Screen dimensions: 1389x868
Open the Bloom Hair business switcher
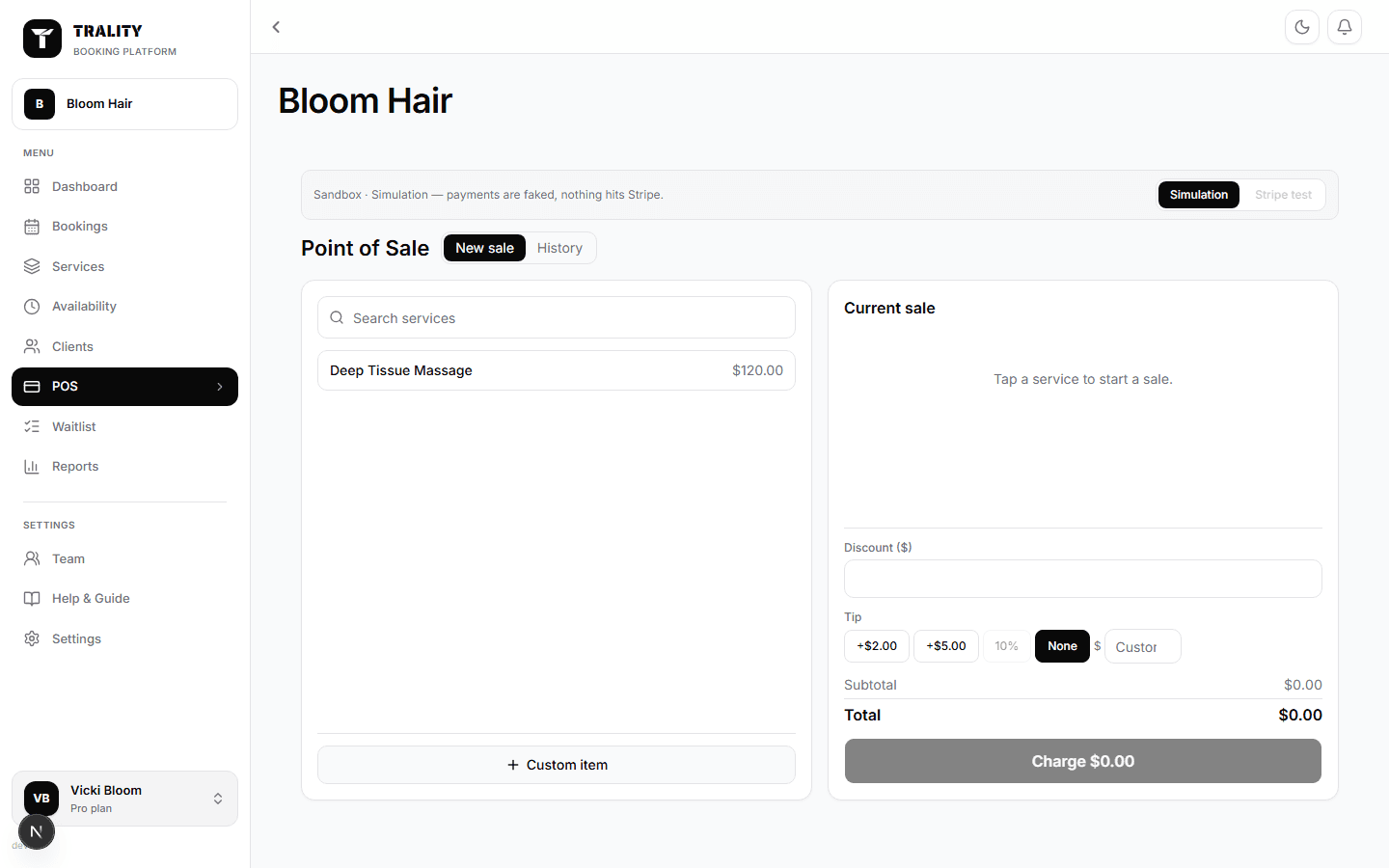point(124,104)
